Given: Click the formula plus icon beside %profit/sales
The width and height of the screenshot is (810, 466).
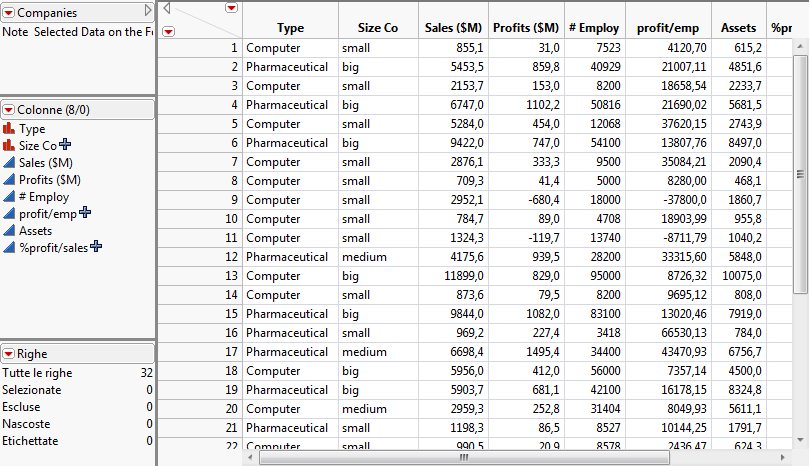Looking at the screenshot, I should [97, 247].
